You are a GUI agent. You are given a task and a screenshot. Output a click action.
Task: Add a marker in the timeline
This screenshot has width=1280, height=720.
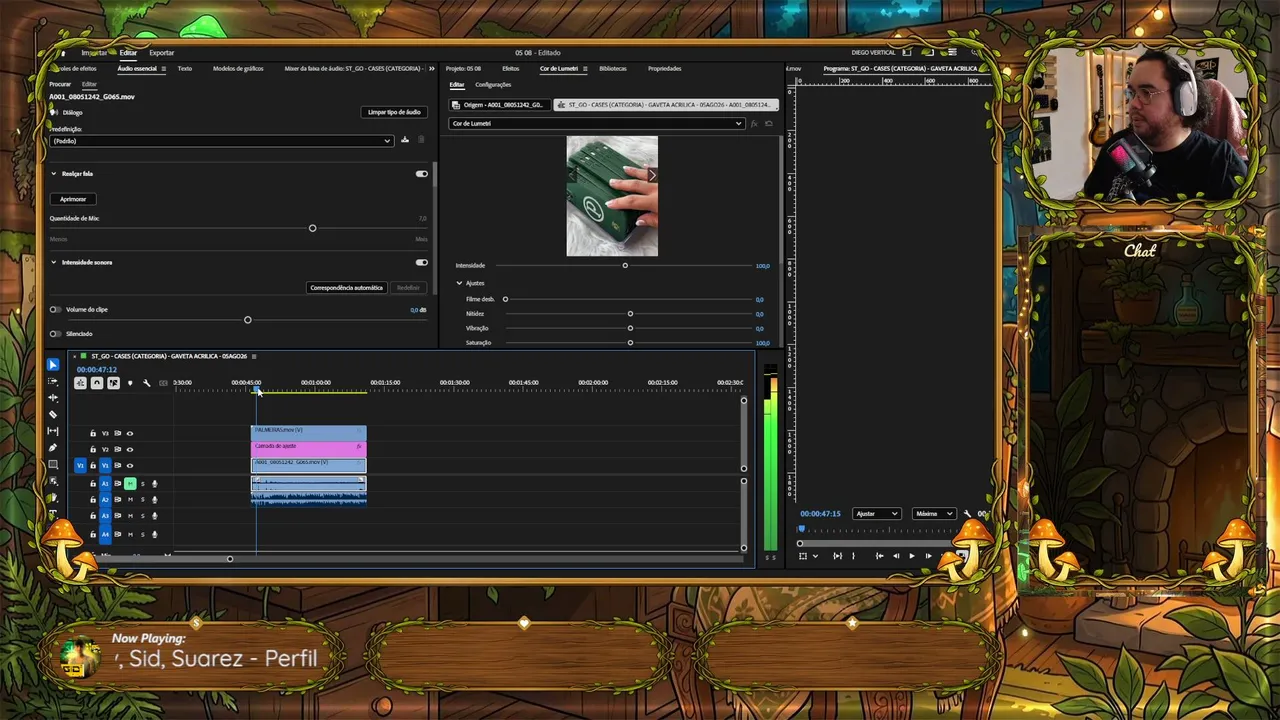tap(130, 383)
